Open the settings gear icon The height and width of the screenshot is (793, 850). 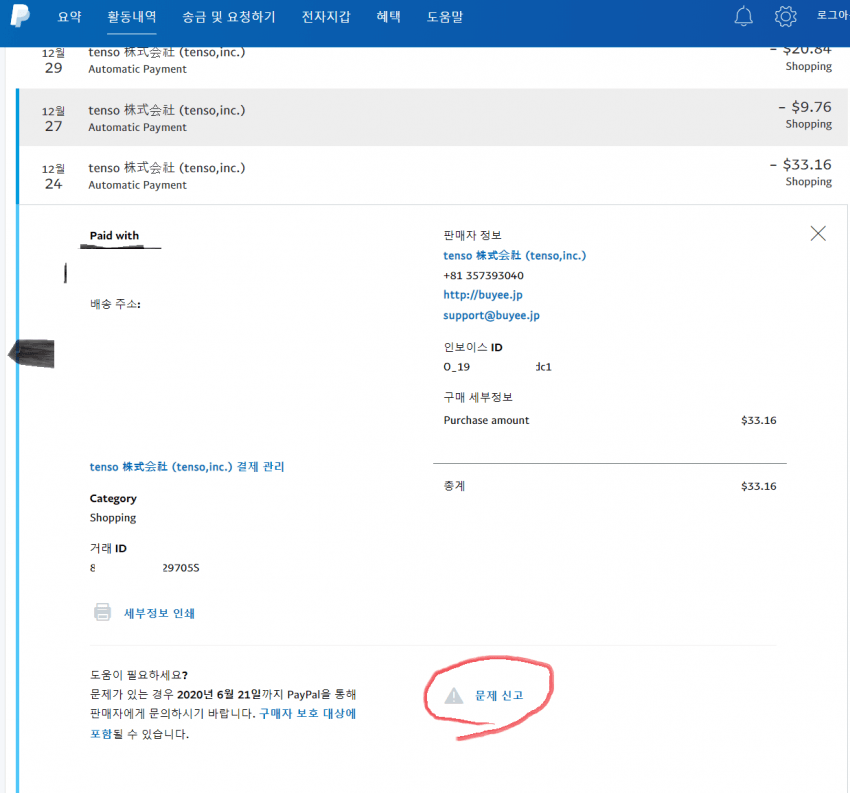[x=785, y=16]
